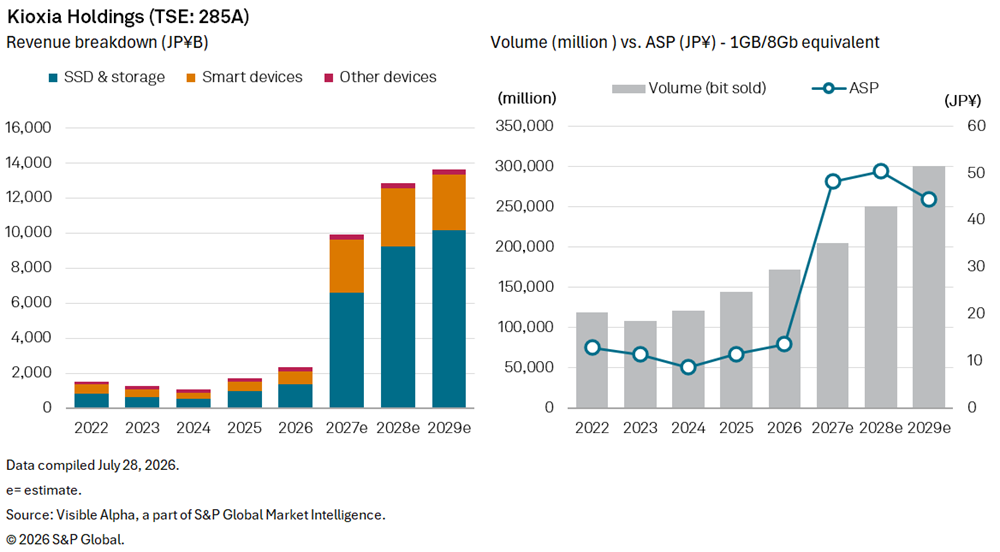The height and width of the screenshot is (552, 1000).
Task: Click the 'Smart devices' legend label
Action: click(x=252, y=77)
